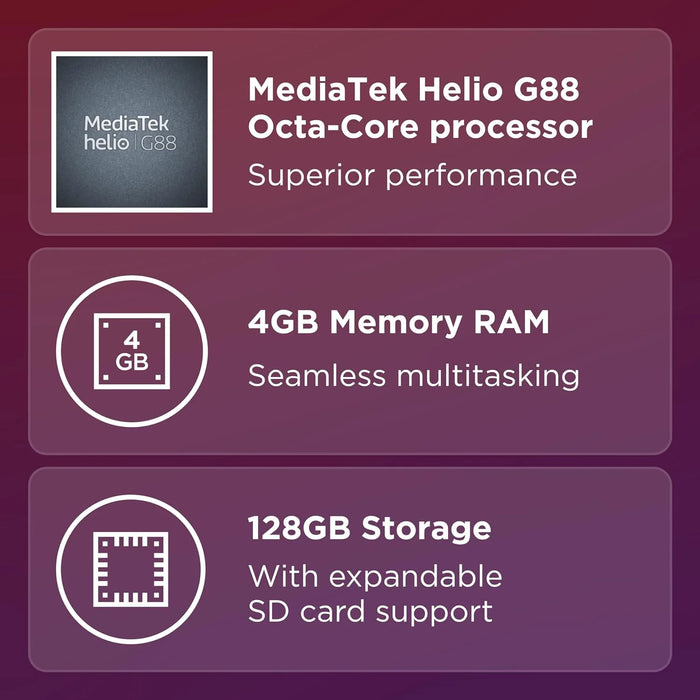700x700 pixels.
Task: Select the "Octa-Core processor" heading line
Action: tap(420, 129)
